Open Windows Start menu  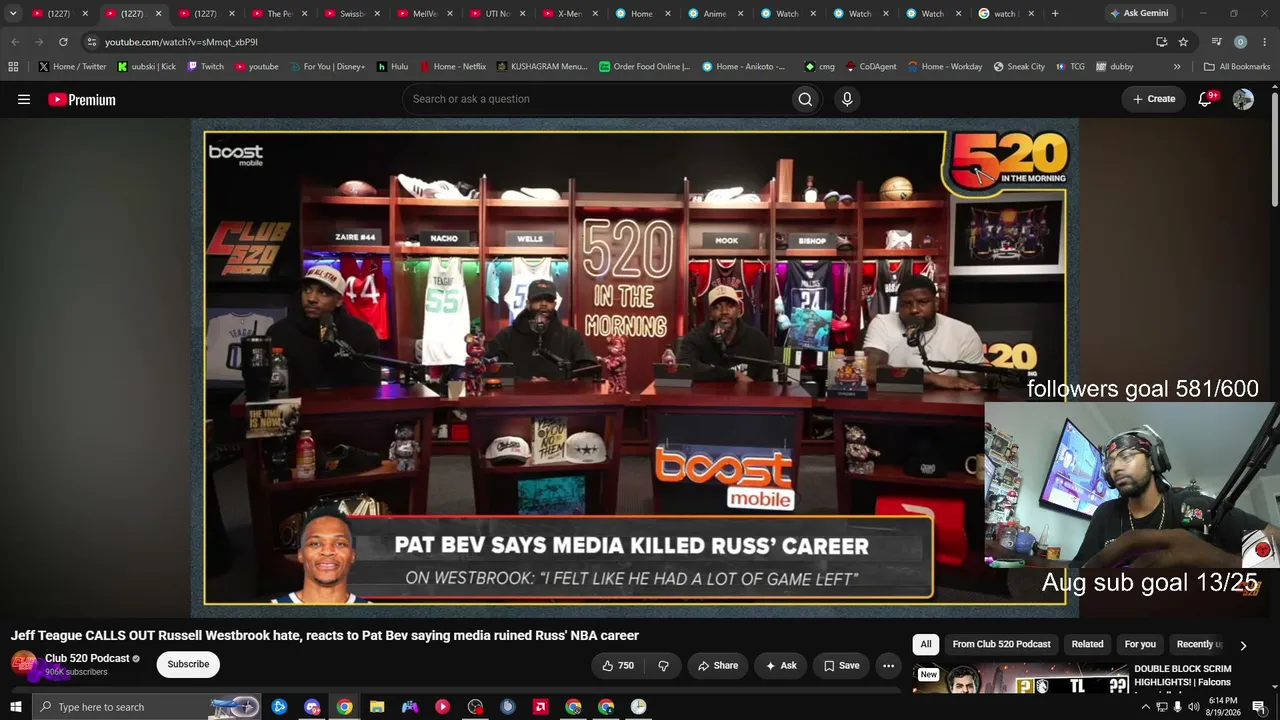(15, 707)
